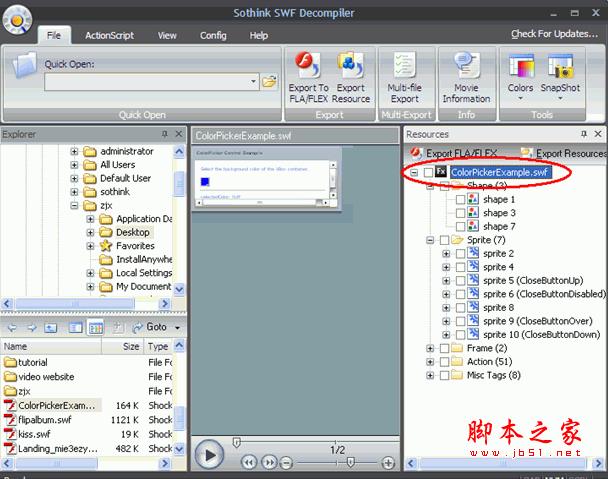Show Movie Information
This screenshot has height=479, width=608.
[466, 78]
